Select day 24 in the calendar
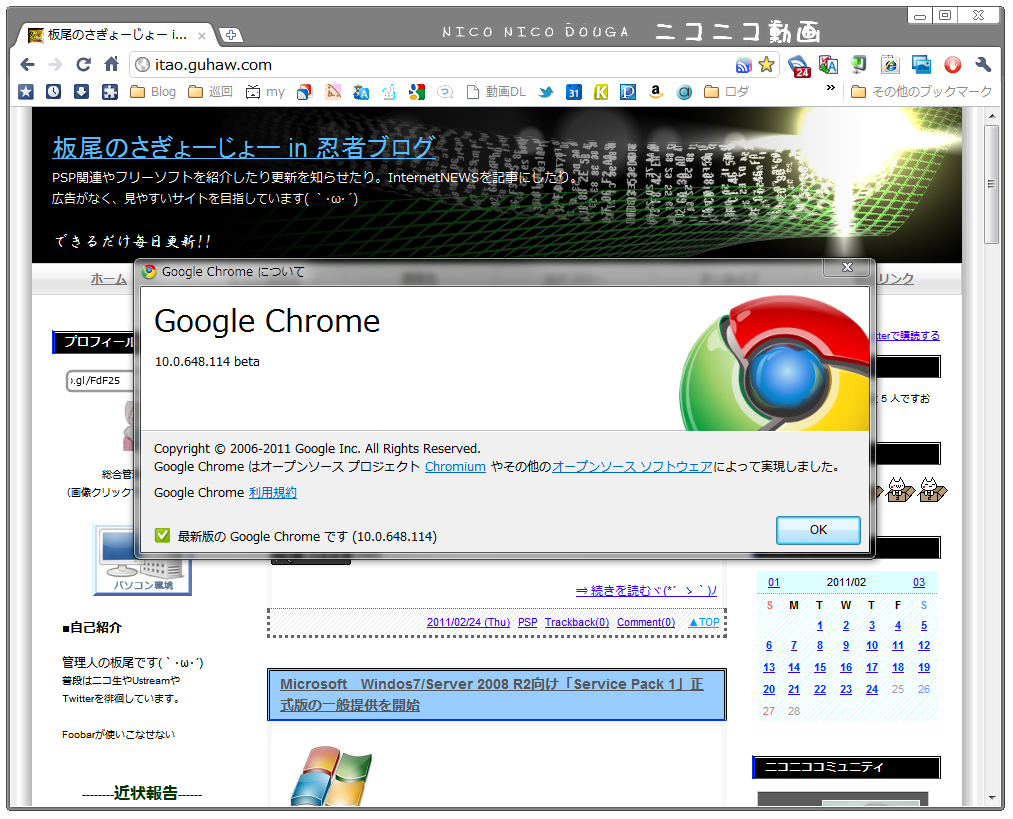 click(x=872, y=689)
